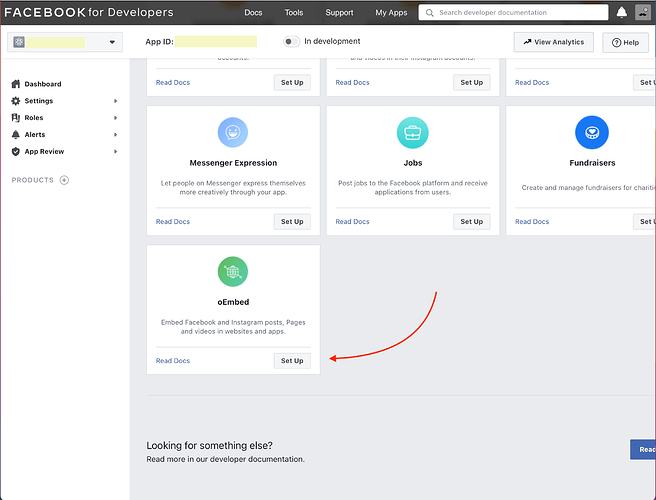Click search developer documentation field

(x=513, y=13)
